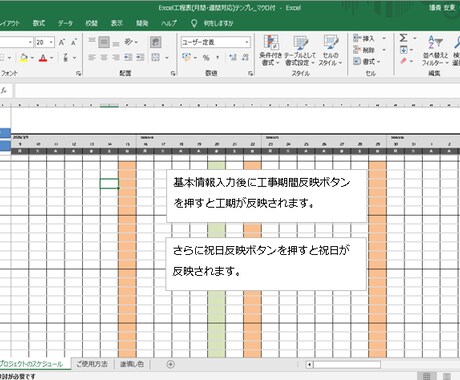This screenshot has height=380, width=460.
Task: Apply yellow fill color
Action: [24, 58]
